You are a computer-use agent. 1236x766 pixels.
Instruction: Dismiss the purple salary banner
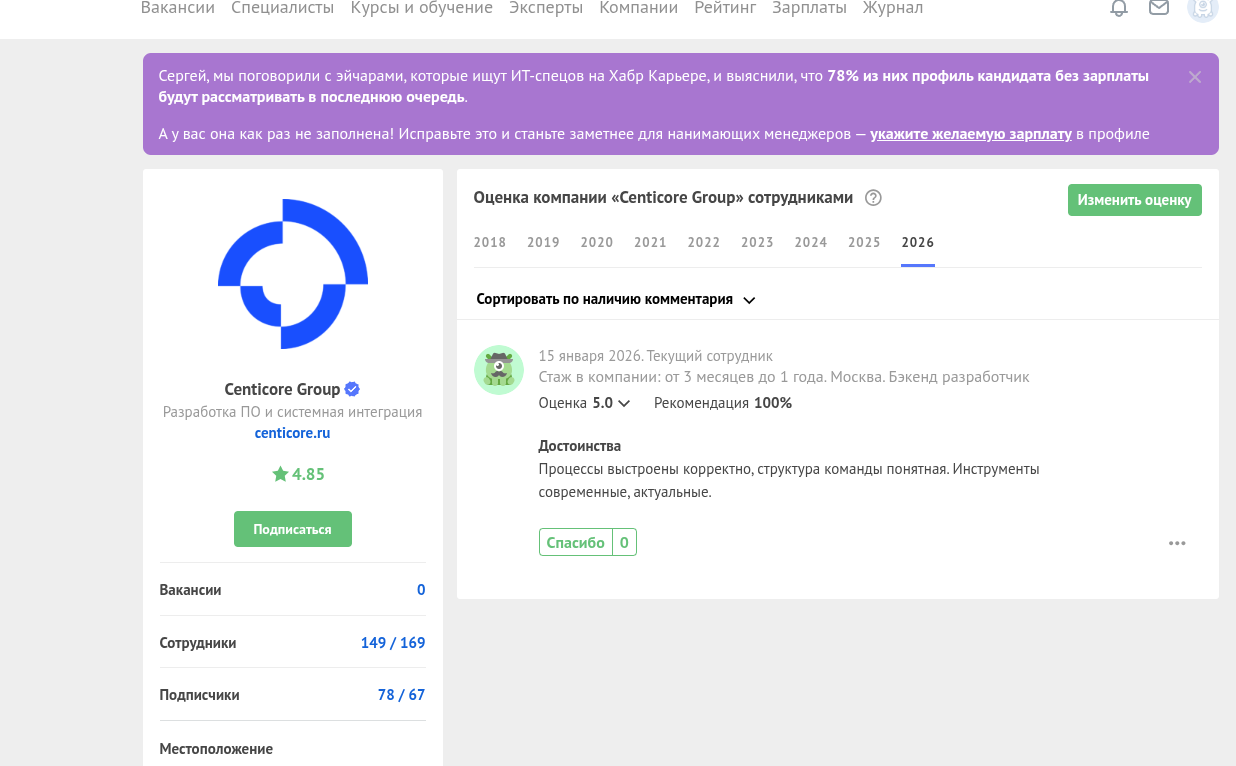(x=1195, y=77)
